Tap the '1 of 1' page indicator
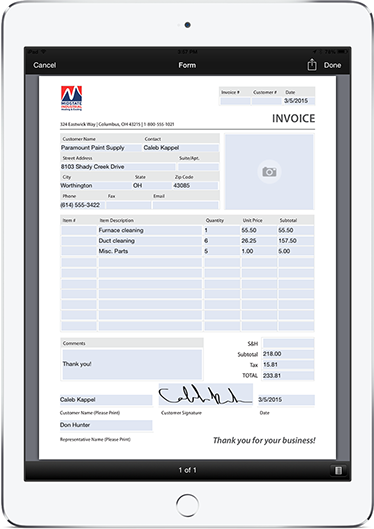The image size is (374, 529). pyautogui.click(x=188, y=470)
